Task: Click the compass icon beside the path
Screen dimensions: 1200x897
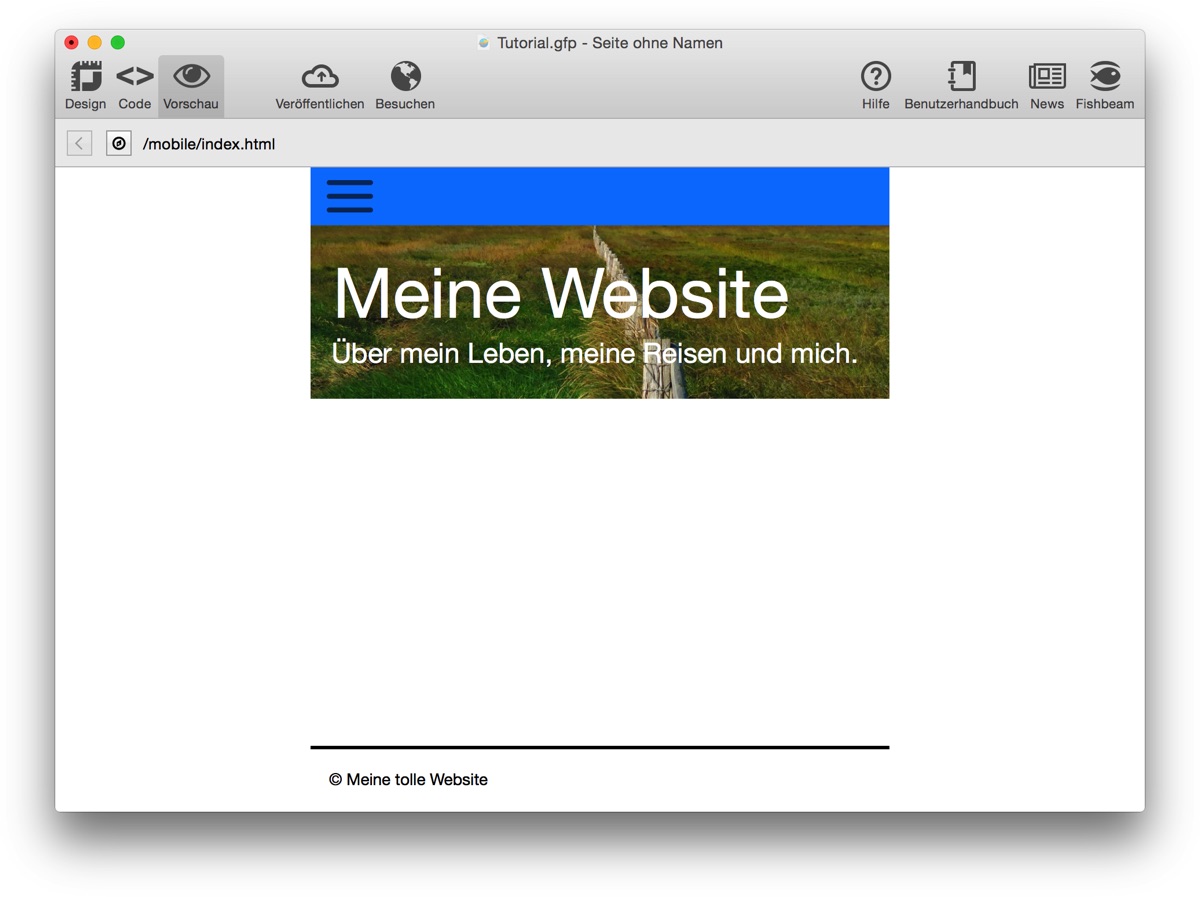Action: click(x=119, y=144)
